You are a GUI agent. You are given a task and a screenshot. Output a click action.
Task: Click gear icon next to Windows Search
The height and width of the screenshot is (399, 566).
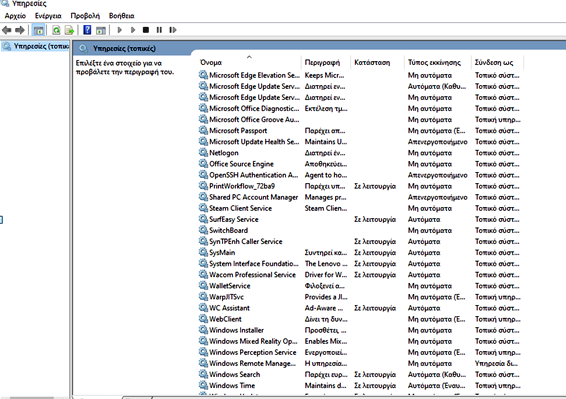coord(203,374)
